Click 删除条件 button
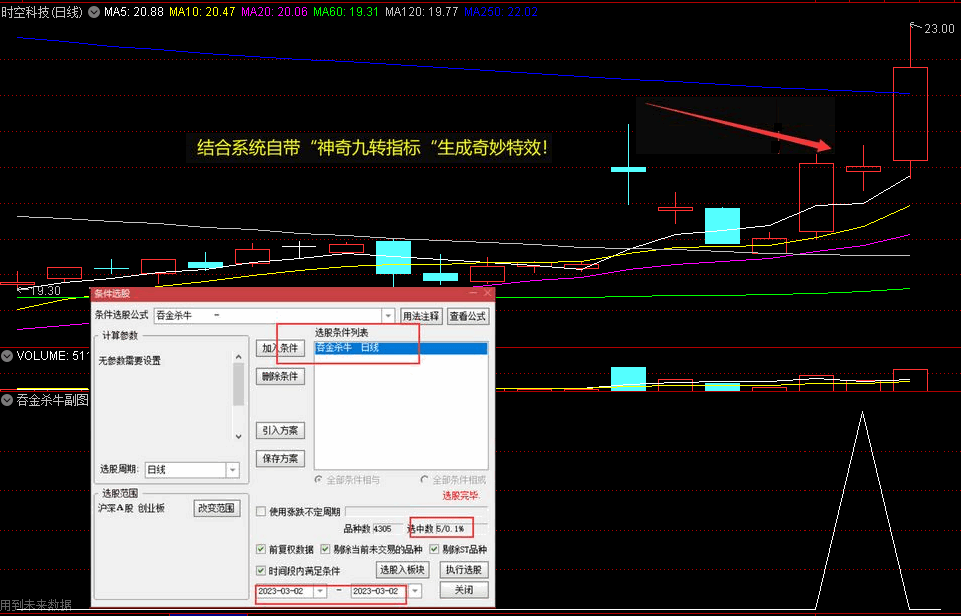961x616 pixels. [280, 376]
